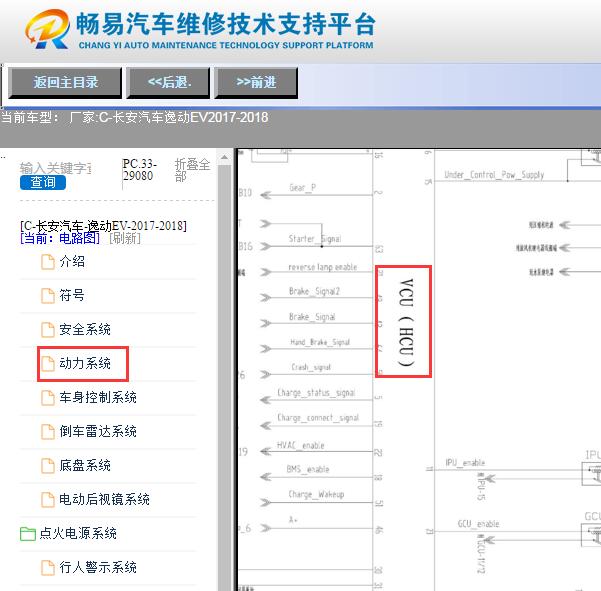The image size is (601, 591).
Task: Click the Under_Control_Pow_Supply label
Action: tap(494, 175)
